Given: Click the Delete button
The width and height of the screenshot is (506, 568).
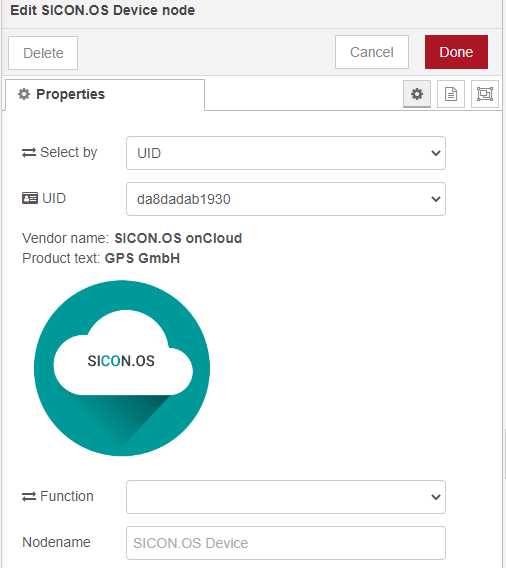Looking at the screenshot, I should [x=43, y=53].
